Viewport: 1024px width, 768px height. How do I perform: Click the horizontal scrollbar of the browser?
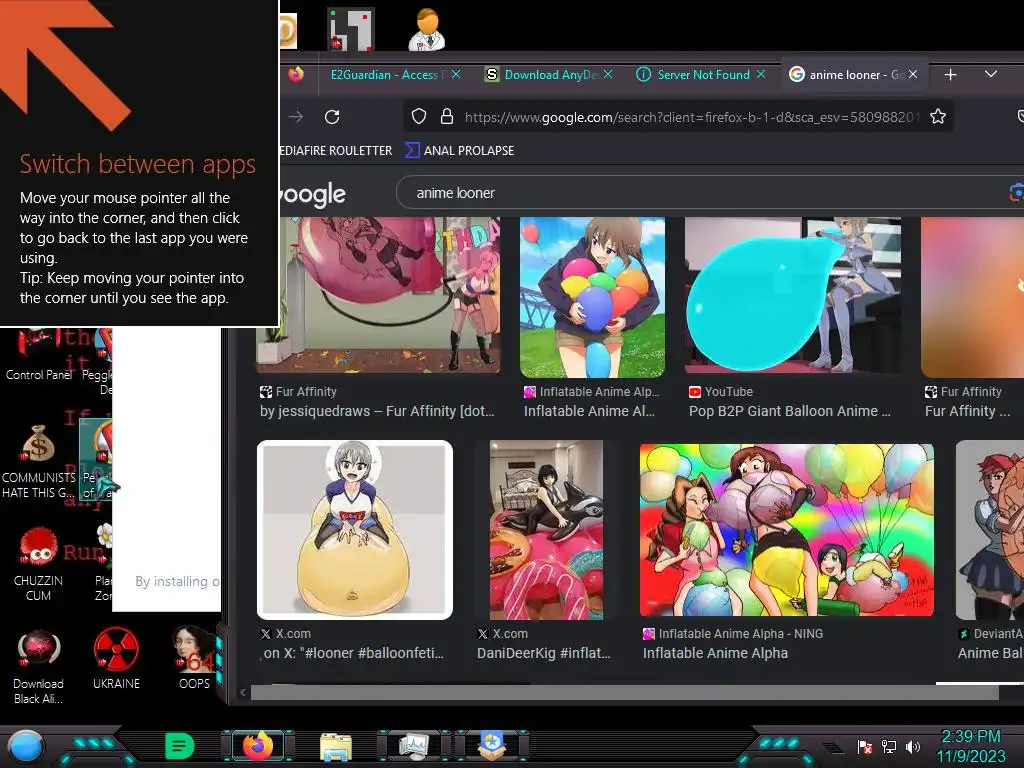click(624, 692)
